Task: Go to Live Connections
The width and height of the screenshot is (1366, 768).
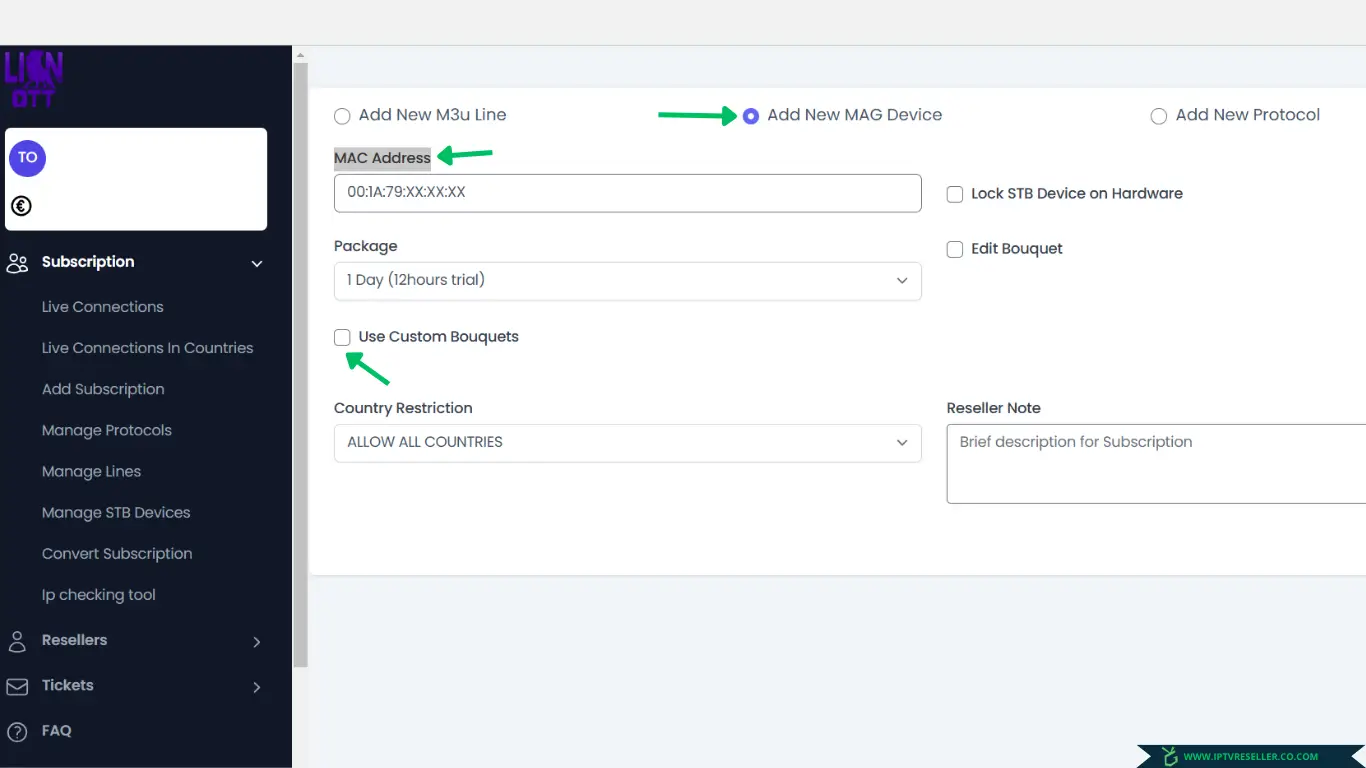Action: coord(103,307)
